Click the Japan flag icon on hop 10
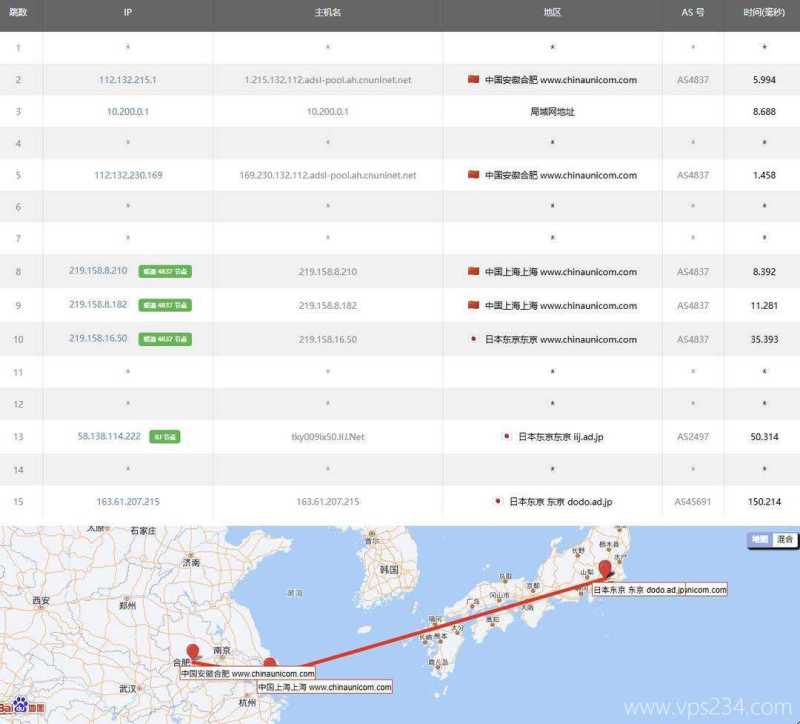This screenshot has height=724, width=800. pos(473,338)
